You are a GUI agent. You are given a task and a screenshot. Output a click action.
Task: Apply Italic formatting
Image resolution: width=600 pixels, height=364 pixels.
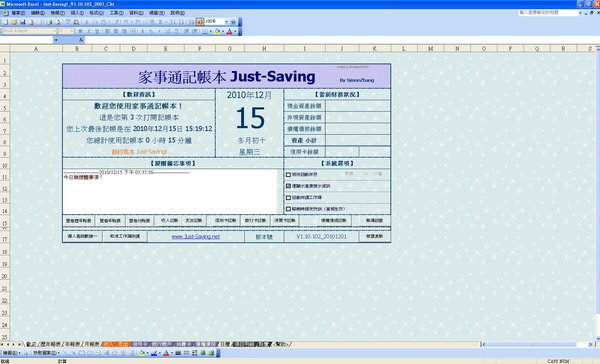(89, 31)
